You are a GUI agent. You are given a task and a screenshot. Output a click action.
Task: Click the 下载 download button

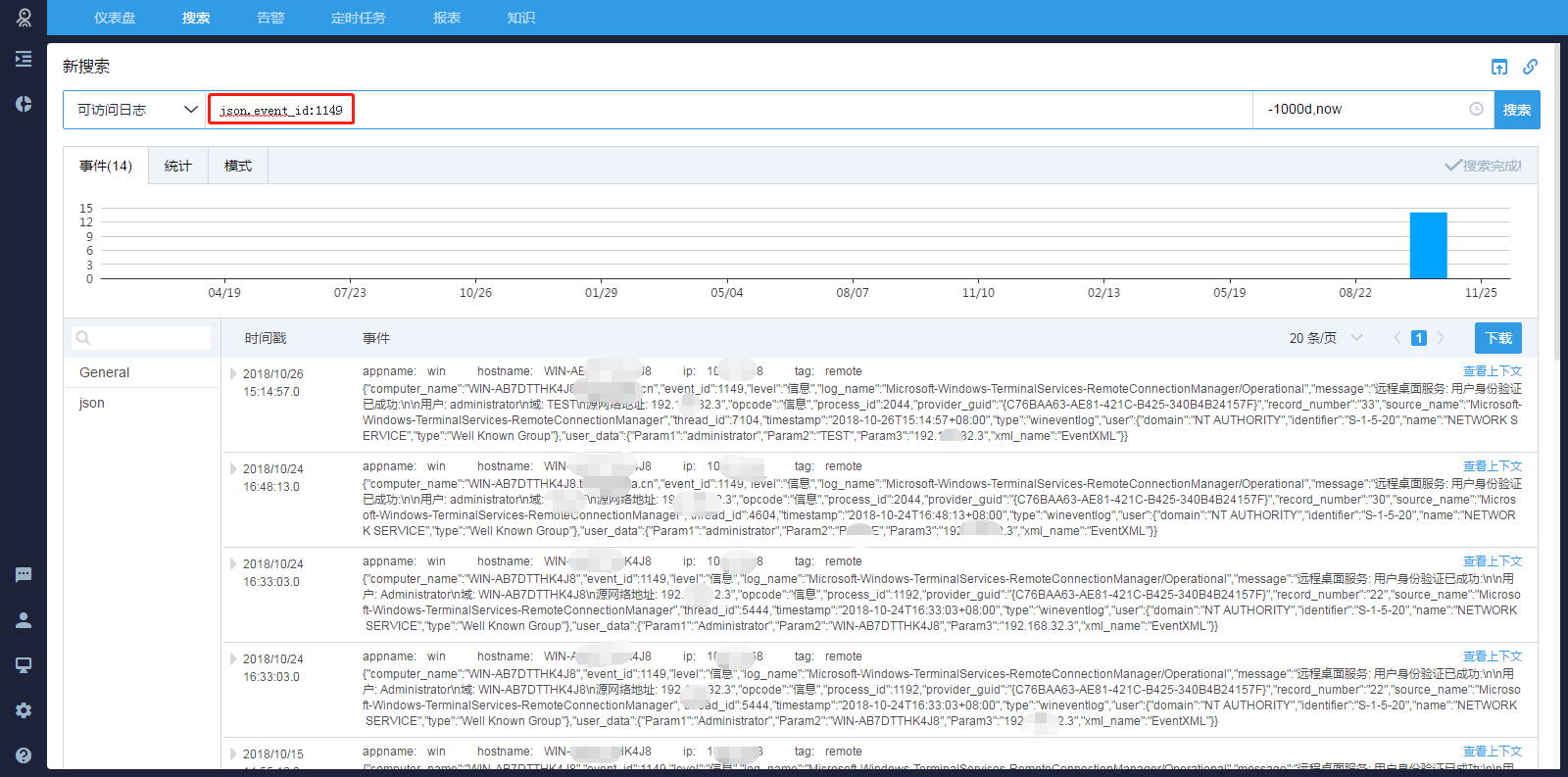pyautogui.click(x=1497, y=338)
